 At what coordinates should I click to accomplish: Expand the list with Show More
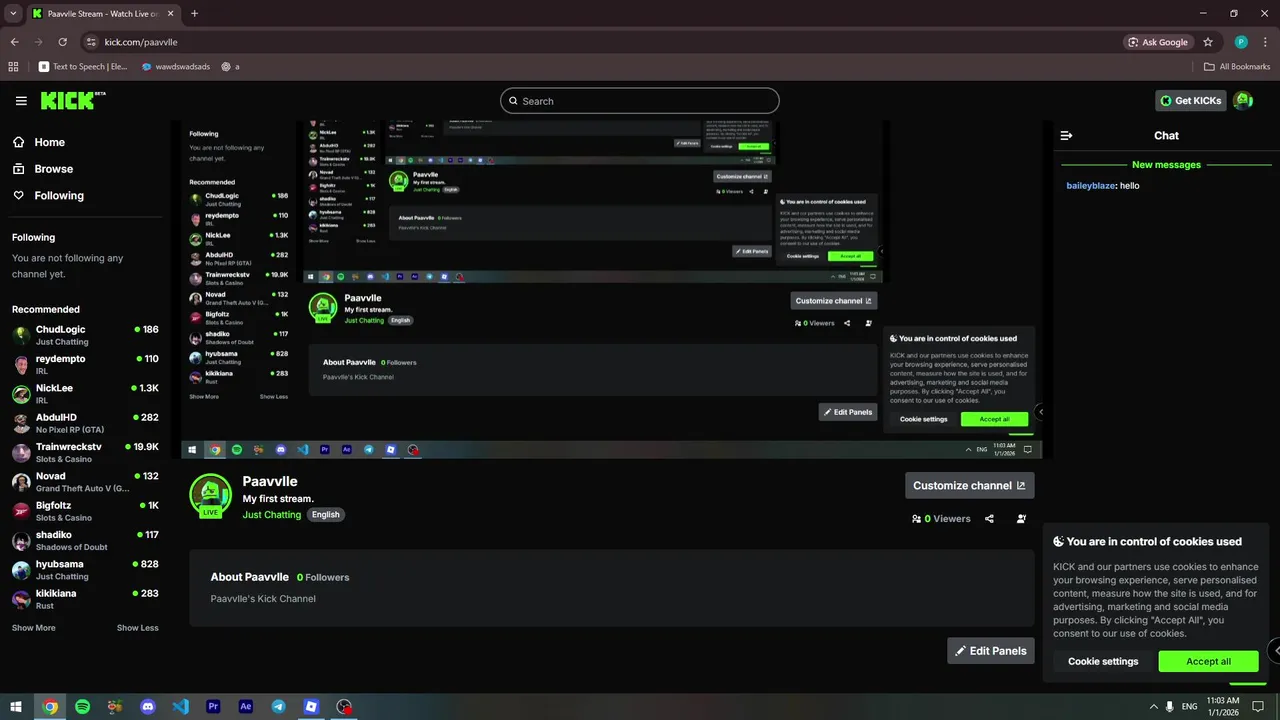[x=33, y=628]
